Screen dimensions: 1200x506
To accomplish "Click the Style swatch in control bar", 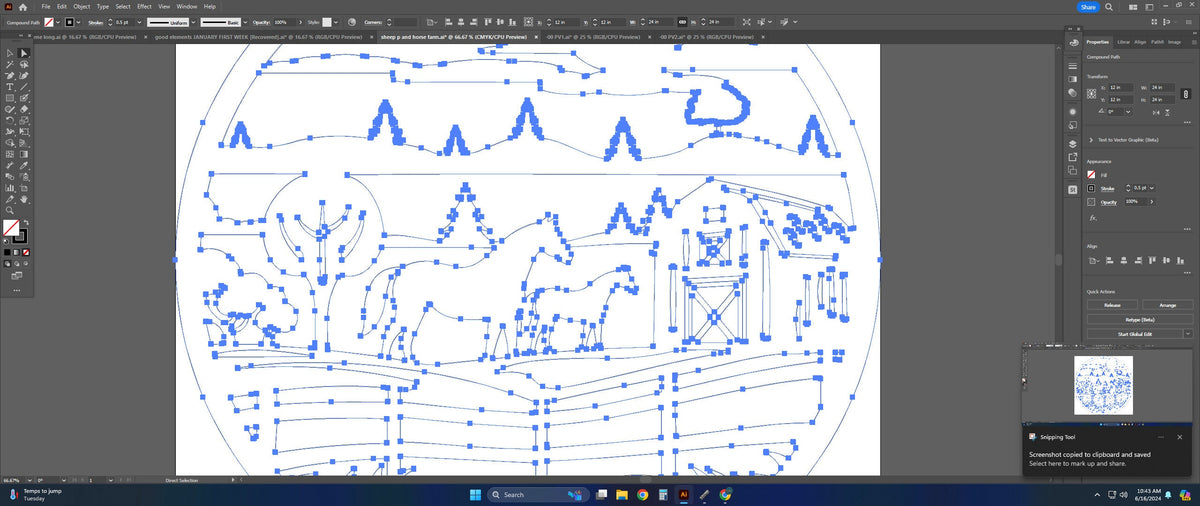I will [x=326, y=22].
